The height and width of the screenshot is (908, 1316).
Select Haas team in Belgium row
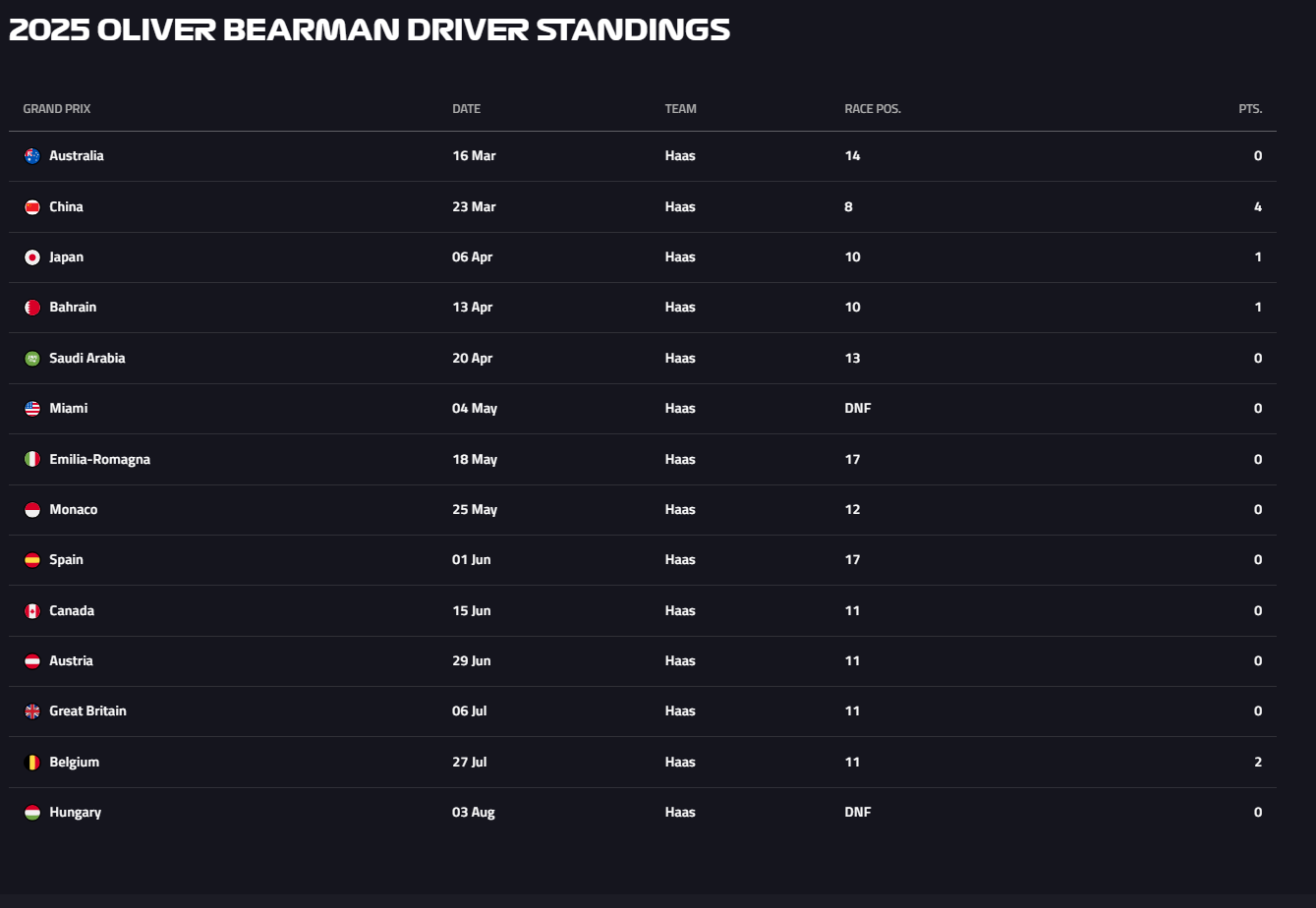pos(680,763)
